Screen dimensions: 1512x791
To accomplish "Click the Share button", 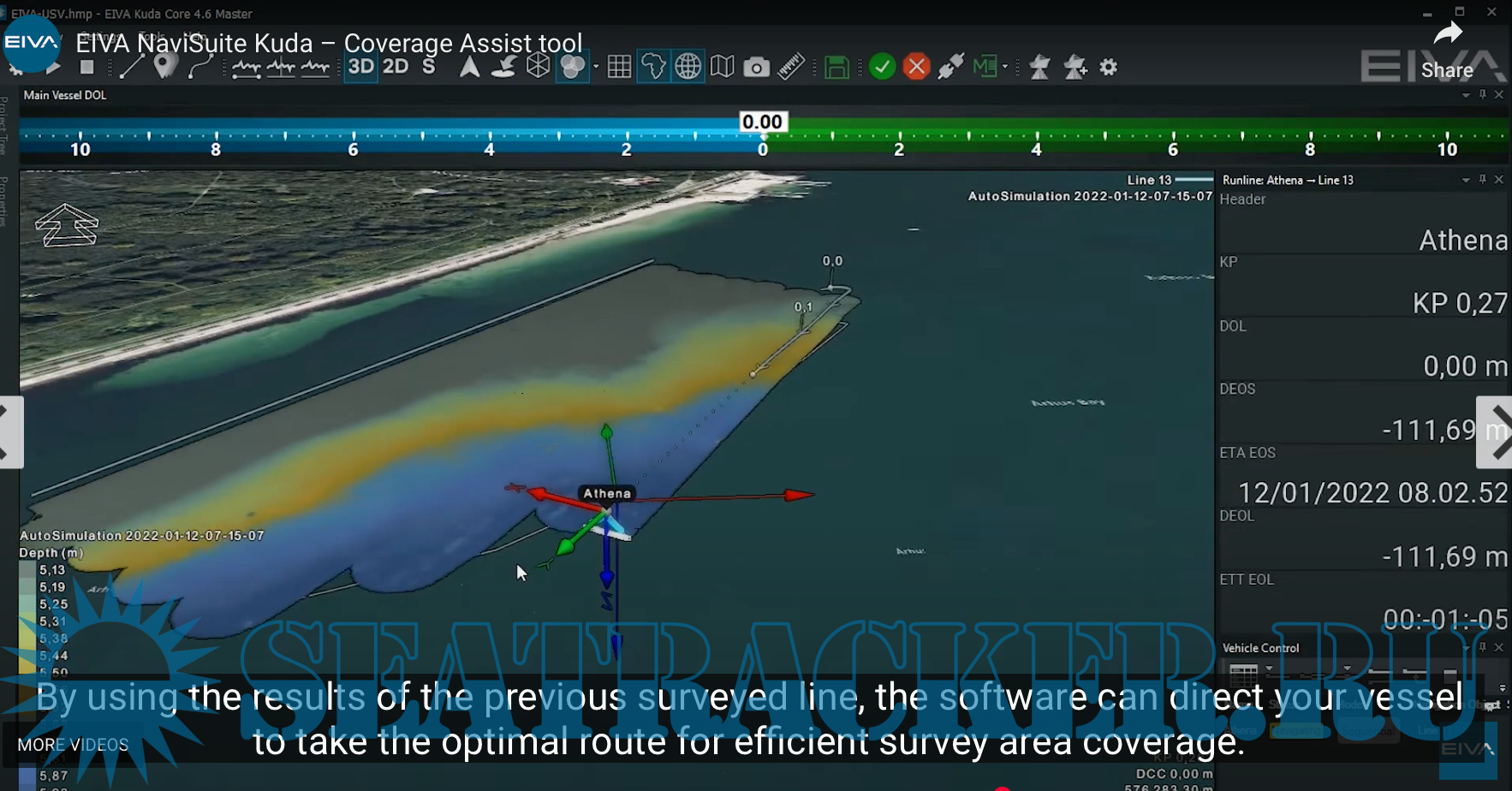I will point(1447,51).
